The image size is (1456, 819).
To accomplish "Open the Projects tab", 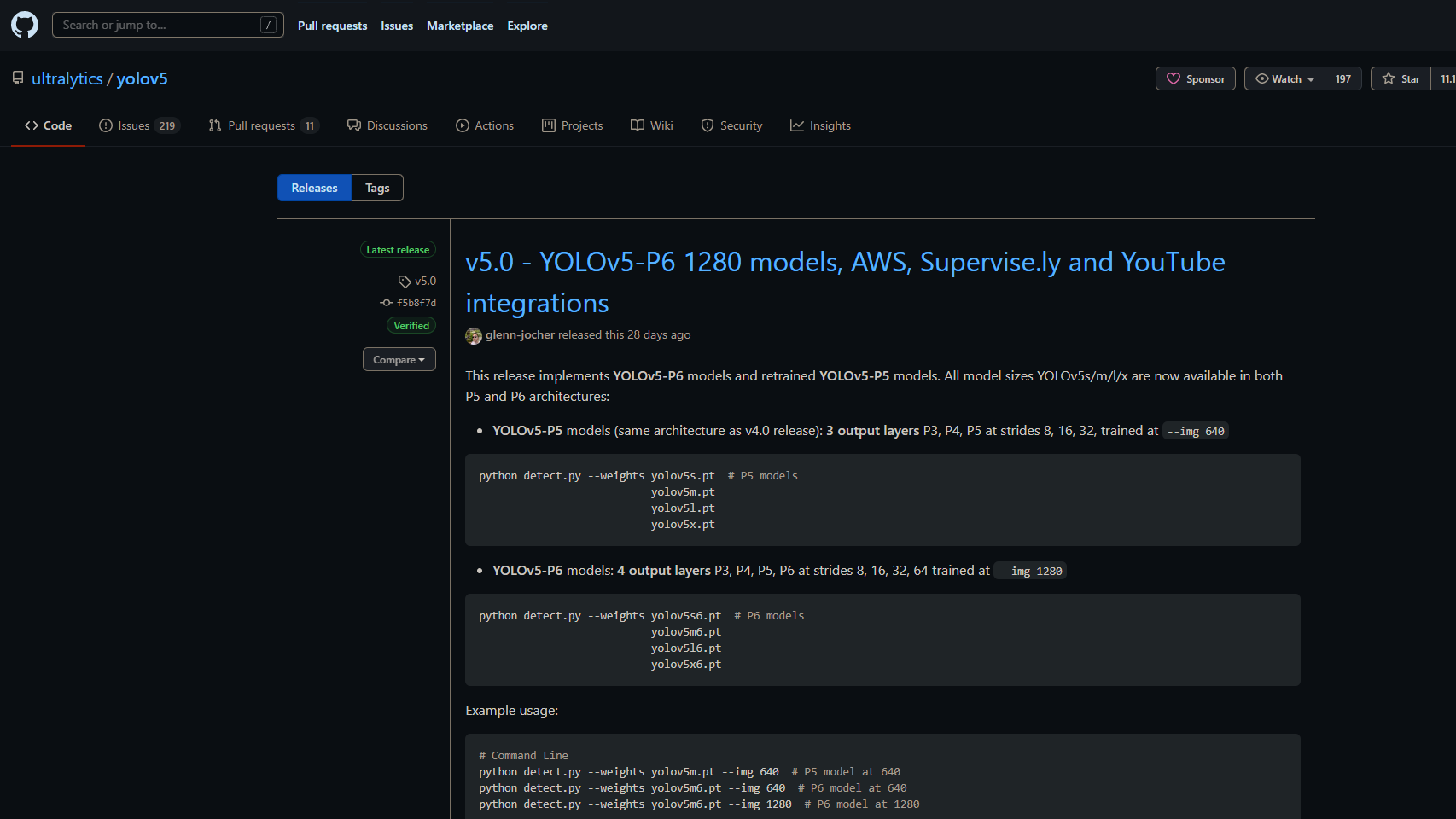I will [x=572, y=125].
